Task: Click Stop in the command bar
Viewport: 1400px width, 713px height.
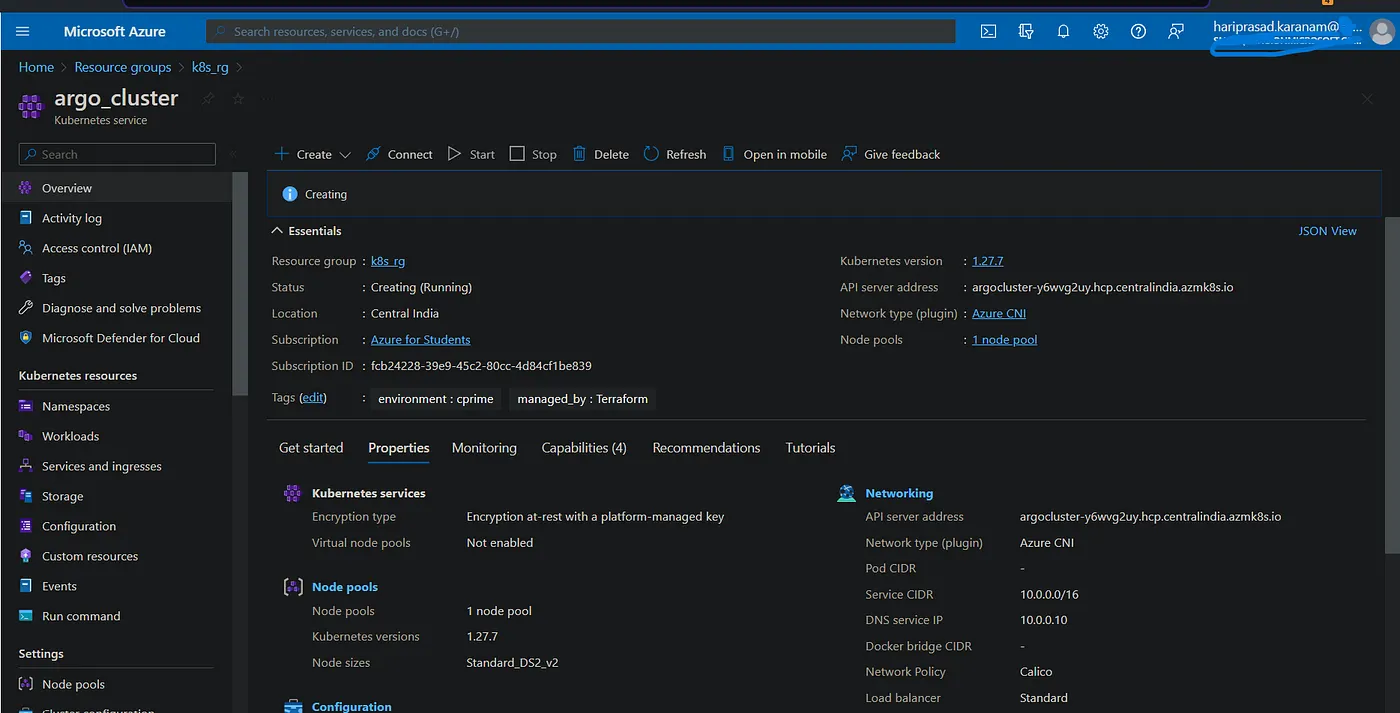Action: coord(533,154)
